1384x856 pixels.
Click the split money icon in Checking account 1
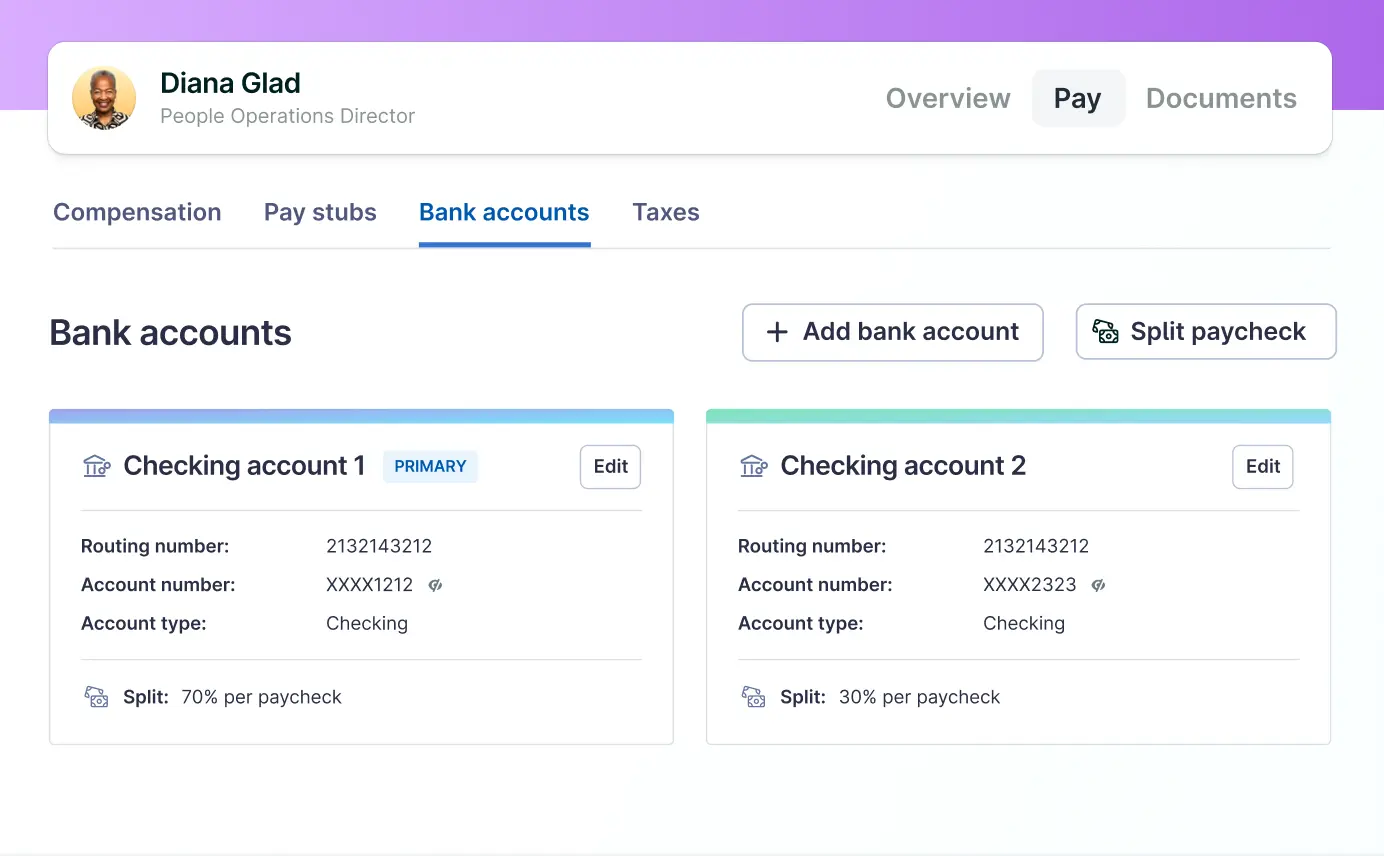[96, 697]
